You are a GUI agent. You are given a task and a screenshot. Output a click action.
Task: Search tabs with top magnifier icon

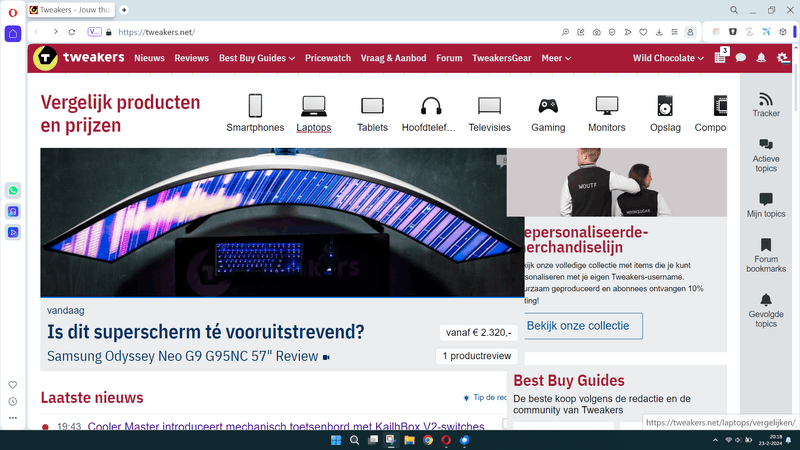(x=734, y=10)
